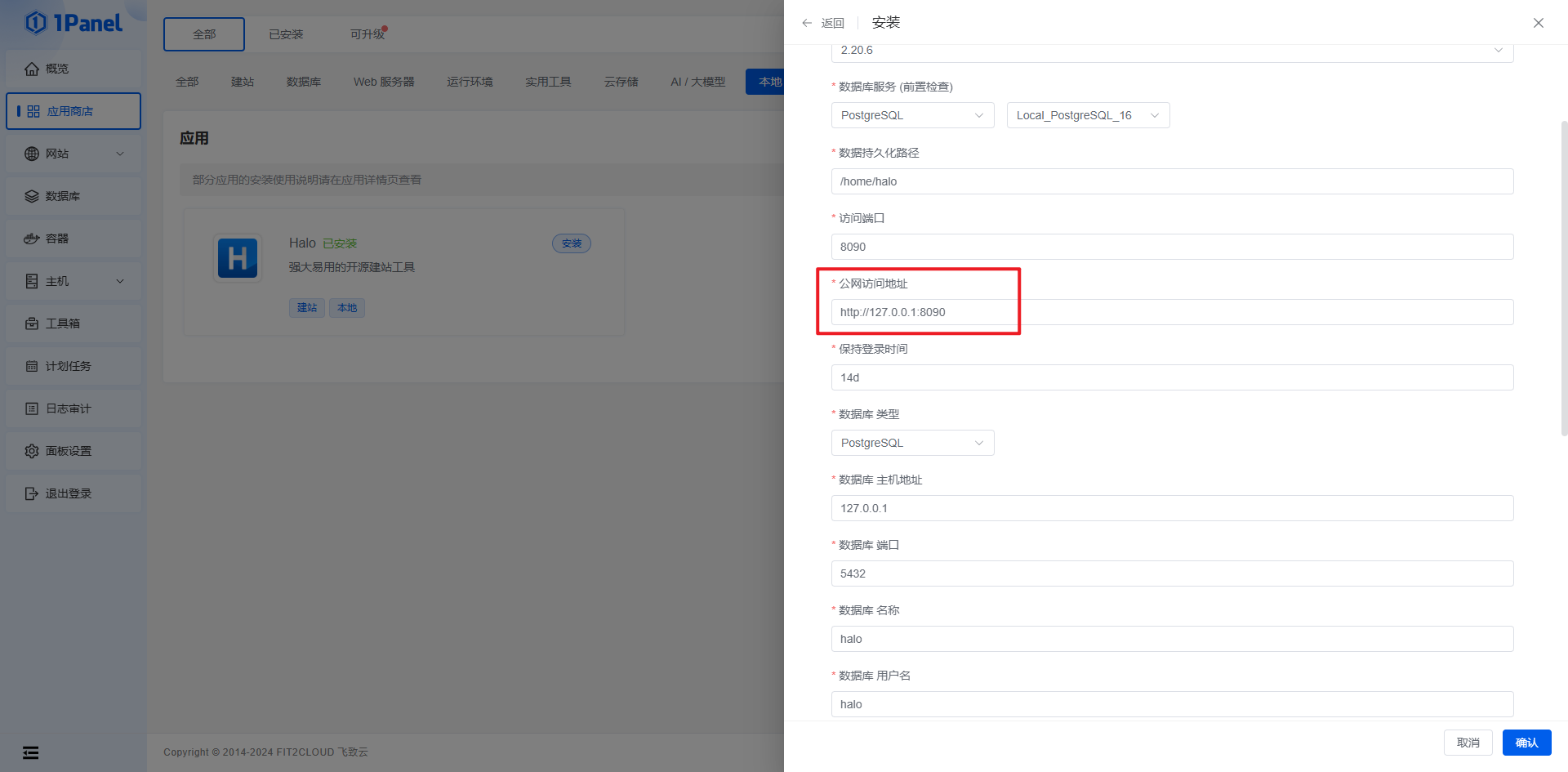Select the 全部 top tab
This screenshot has width=1568, height=772.
[x=204, y=34]
